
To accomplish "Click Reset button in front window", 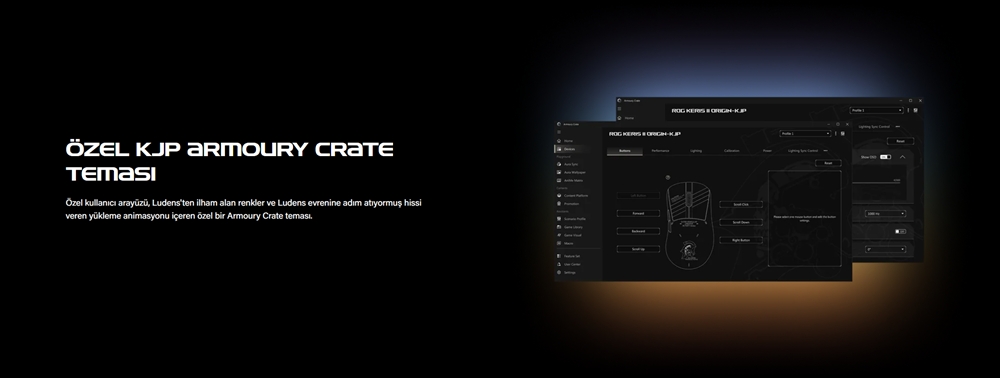I will 828,163.
